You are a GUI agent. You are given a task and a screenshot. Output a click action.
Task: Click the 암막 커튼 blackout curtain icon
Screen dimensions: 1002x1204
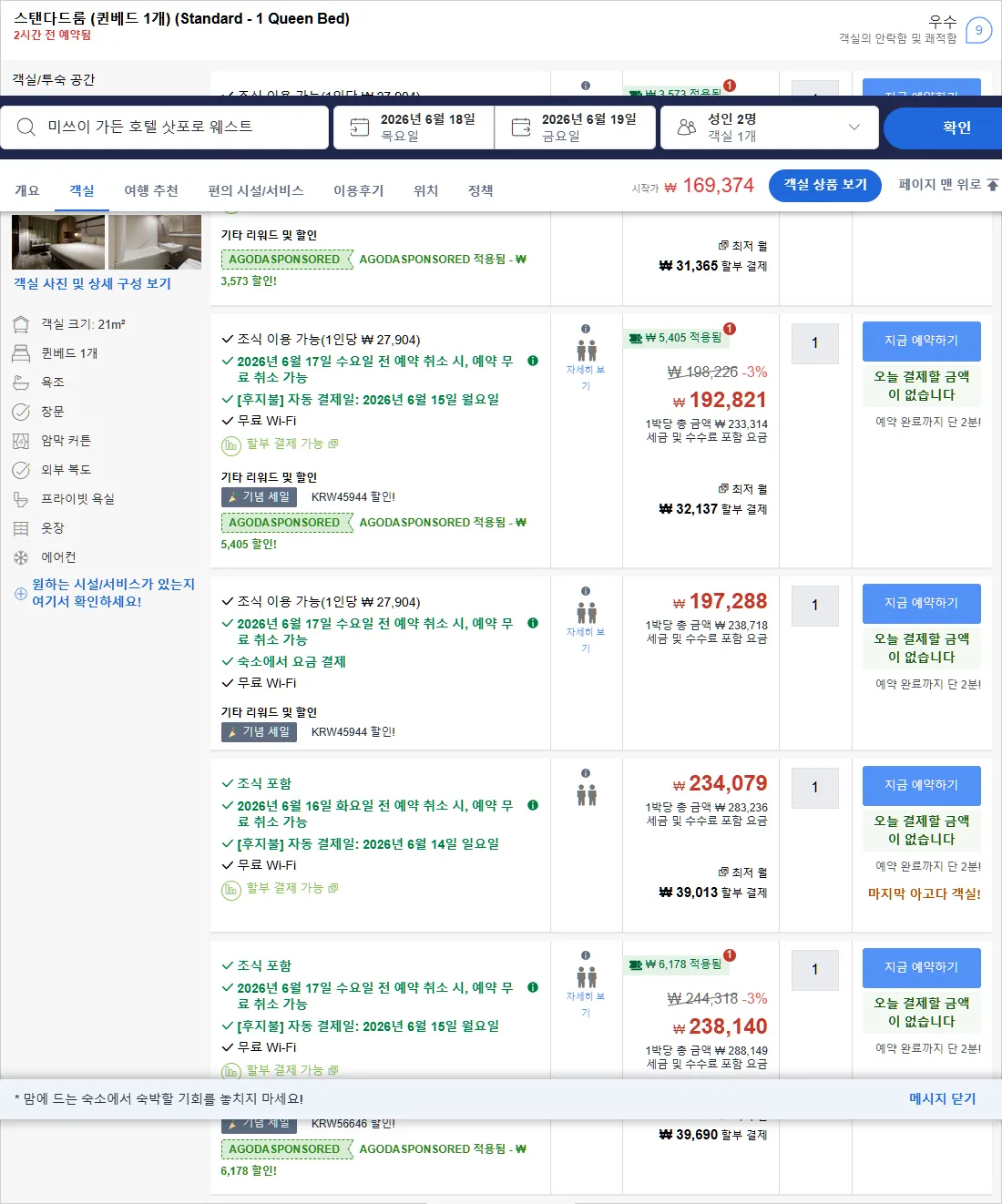coord(21,441)
